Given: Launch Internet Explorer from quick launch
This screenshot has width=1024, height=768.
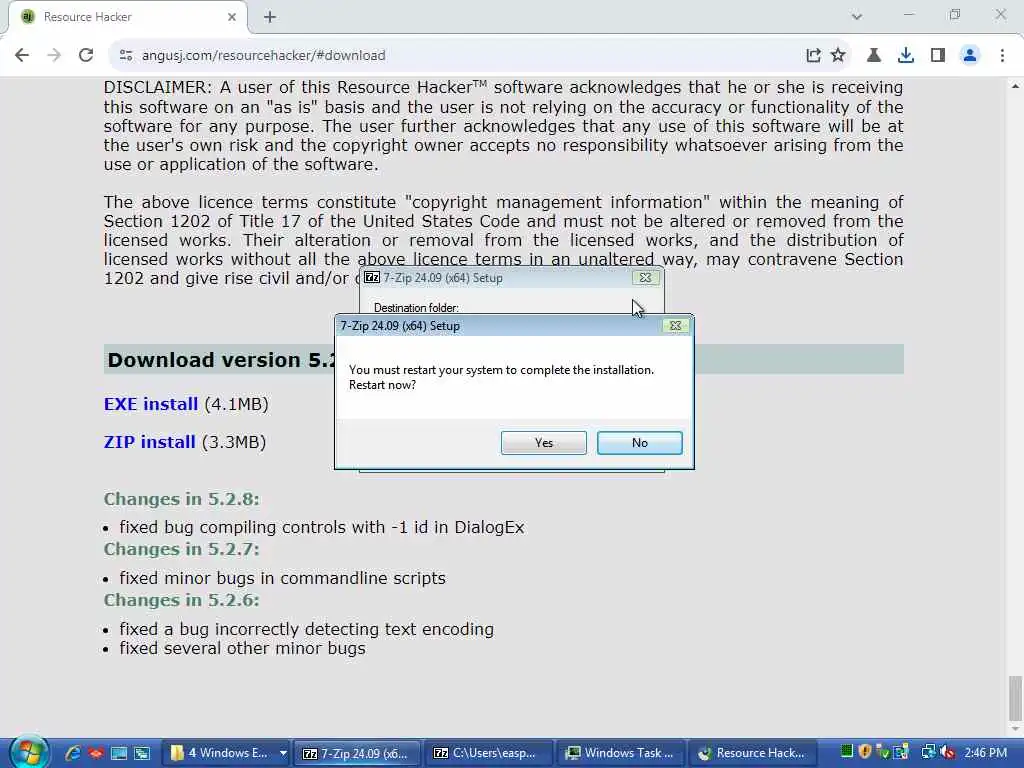Looking at the screenshot, I should coord(73,753).
